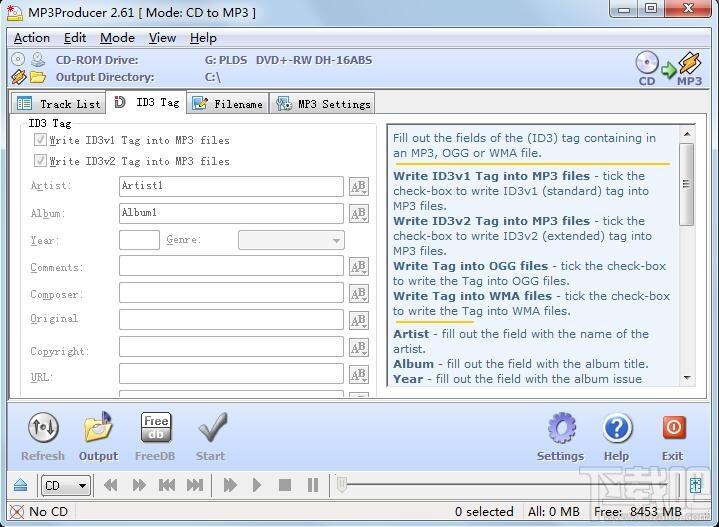Click the drive user icon next to CD-ROM Drive
Viewport: 719px width, 527px height.
[x=38, y=59]
